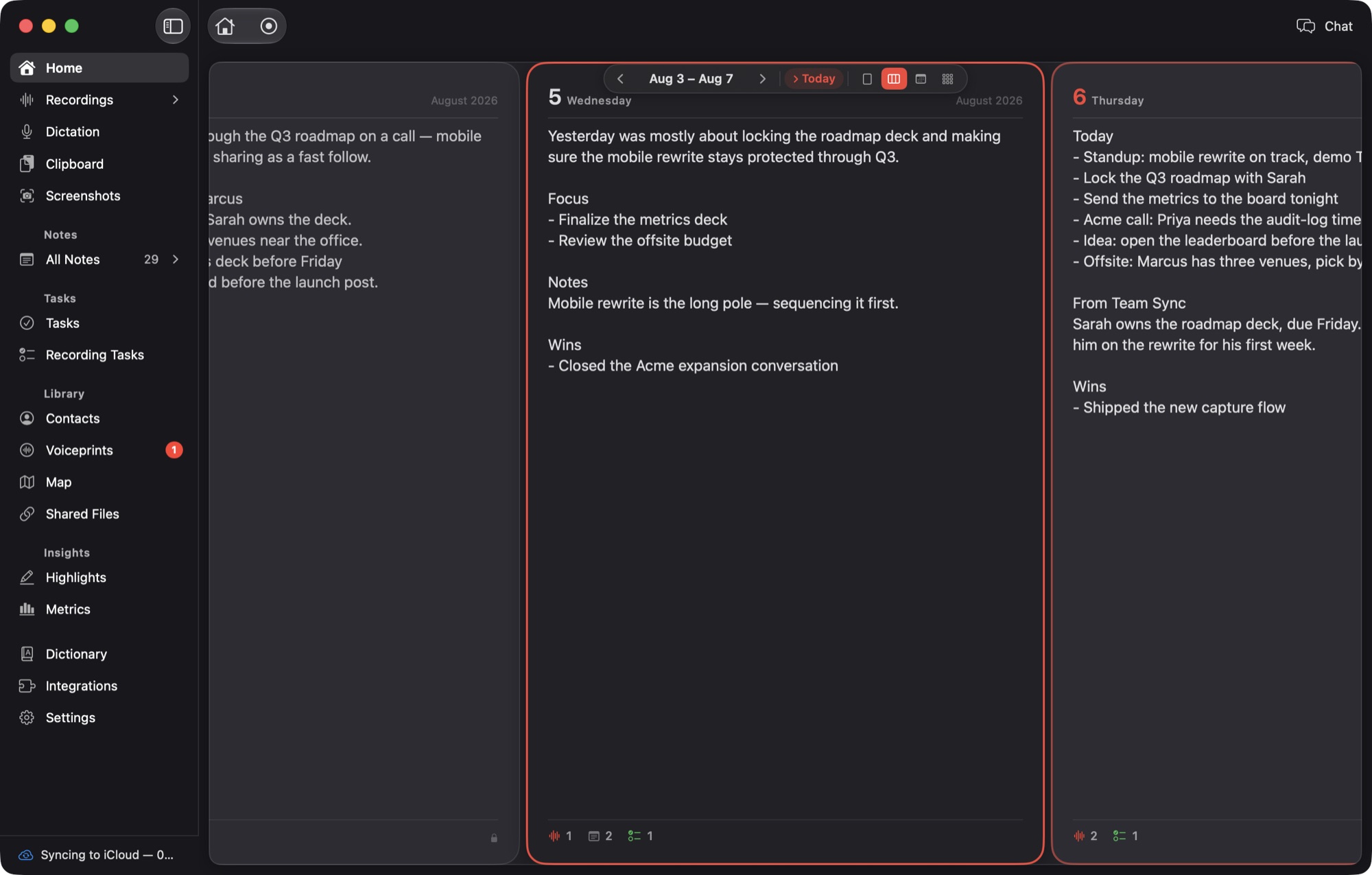Expand the Recordings sidebar section
Image resolution: width=1372 pixels, height=875 pixels.
176,100
